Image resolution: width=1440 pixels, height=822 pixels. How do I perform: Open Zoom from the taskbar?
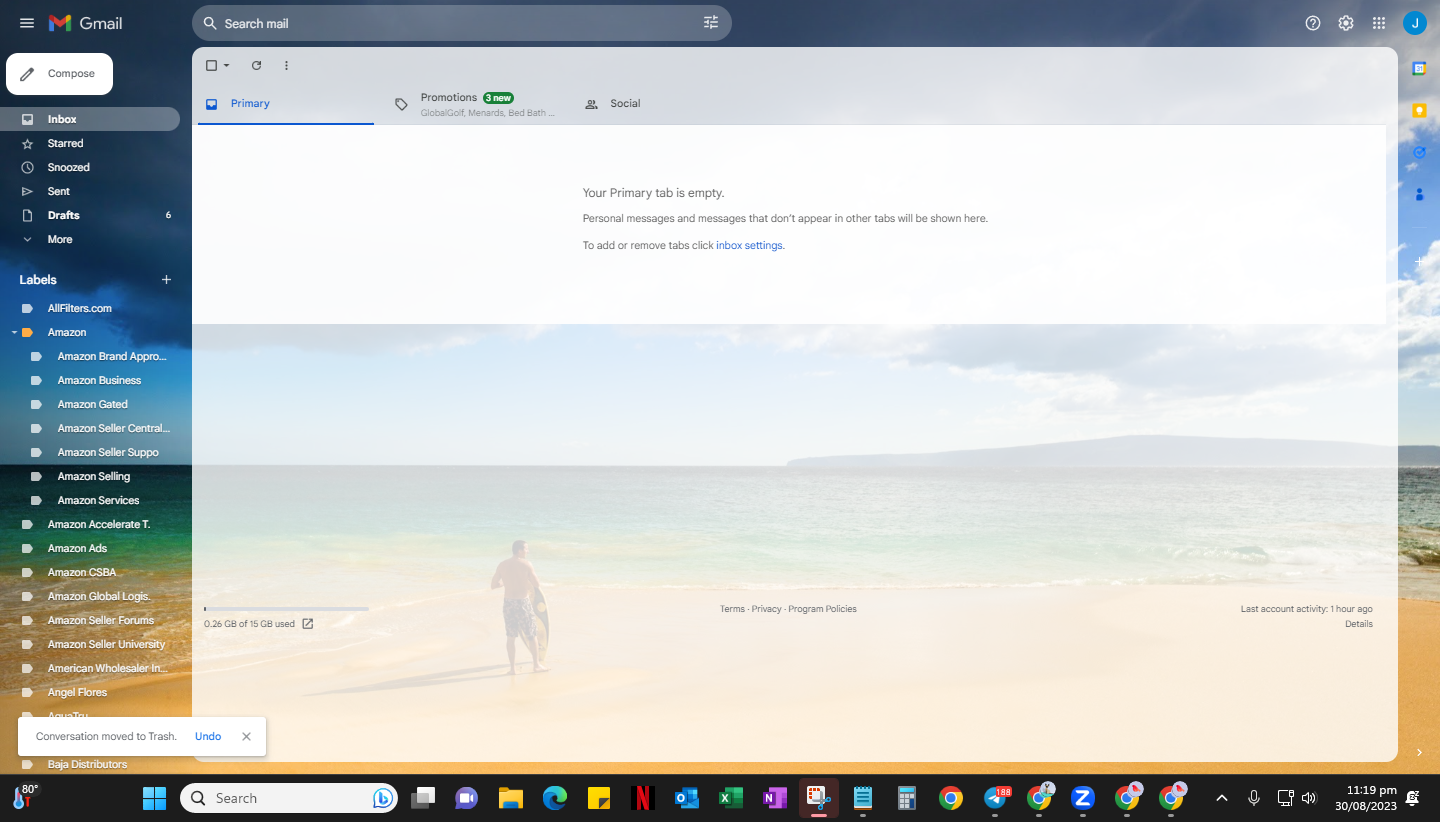click(1082, 798)
